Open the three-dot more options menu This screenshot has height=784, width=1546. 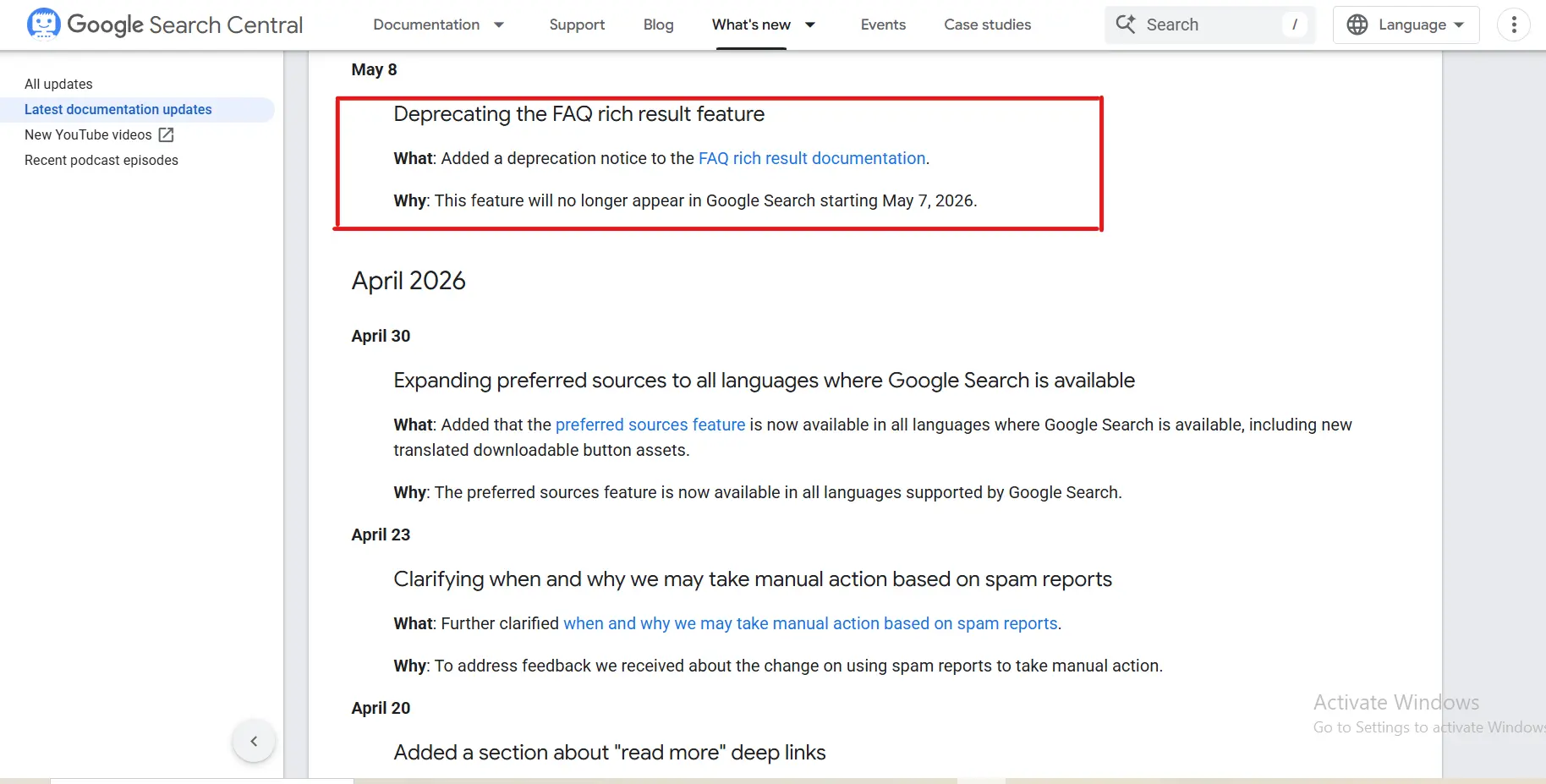(x=1514, y=25)
